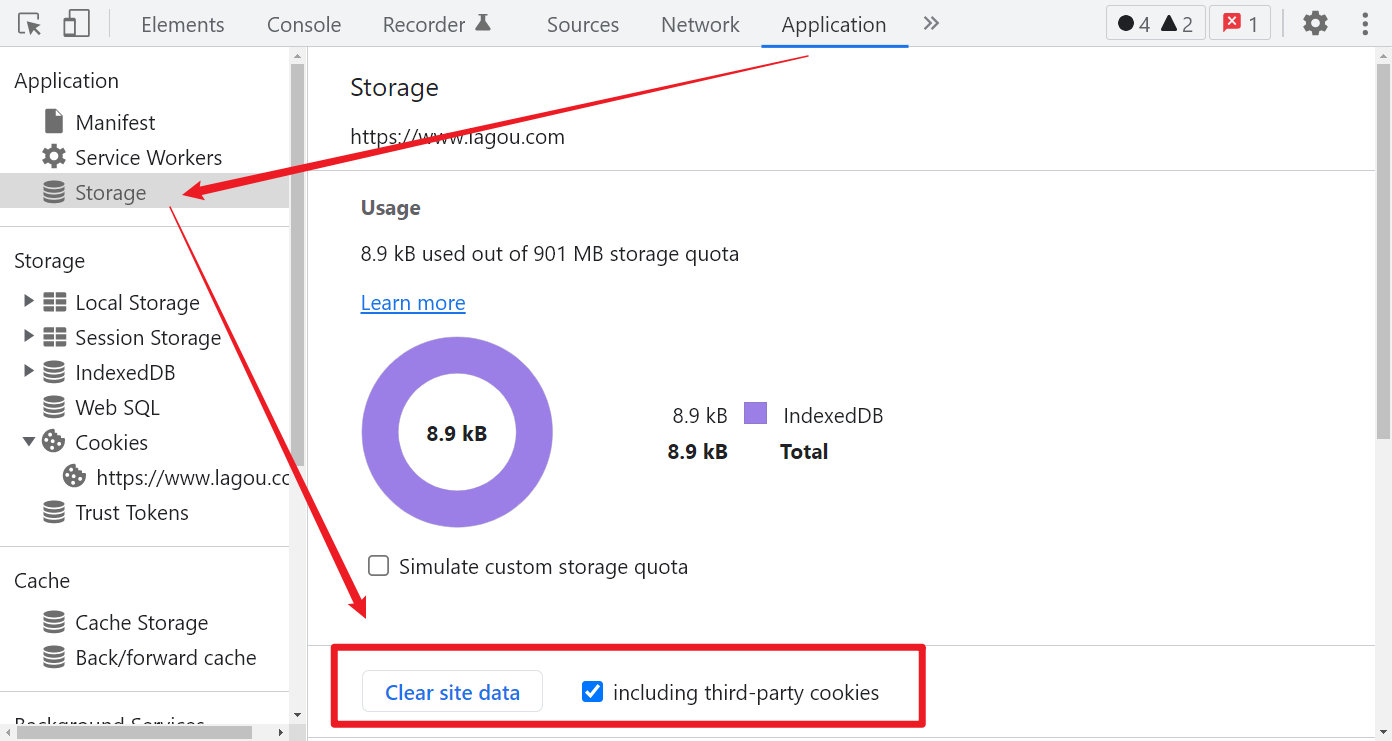Click the Session Storage grid icon

(x=54, y=337)
